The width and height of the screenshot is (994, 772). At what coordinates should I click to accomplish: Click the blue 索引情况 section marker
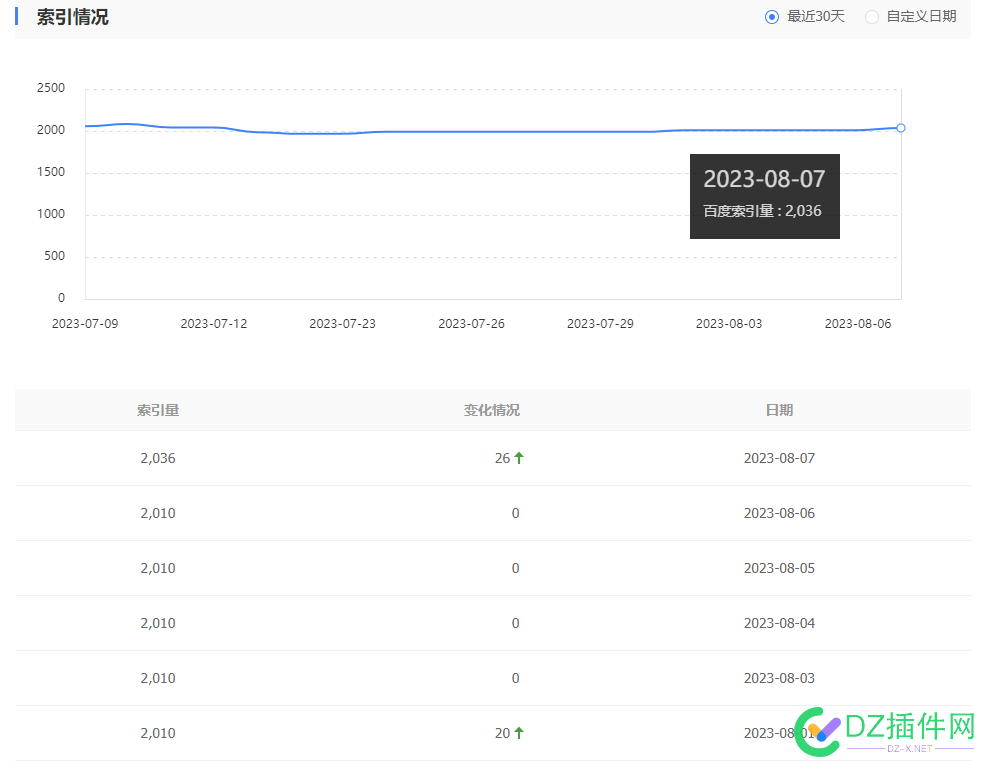(x=17, y=16)
